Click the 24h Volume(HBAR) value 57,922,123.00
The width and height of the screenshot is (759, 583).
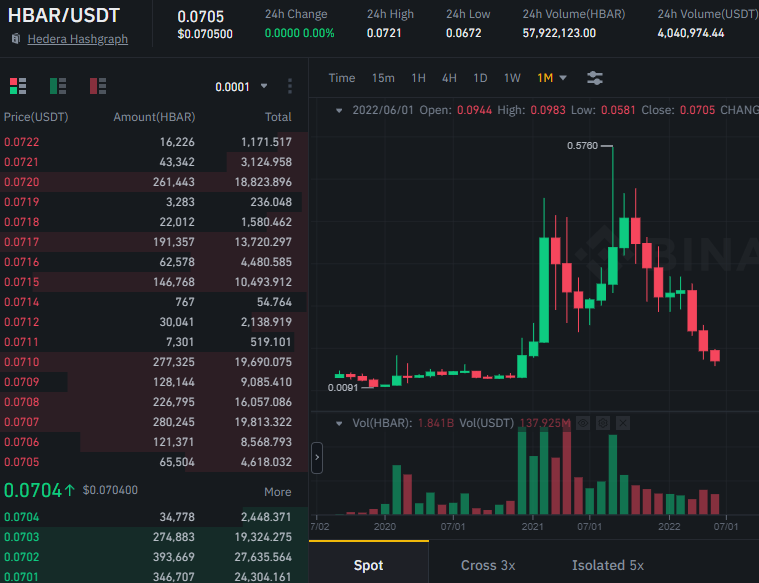559,33
